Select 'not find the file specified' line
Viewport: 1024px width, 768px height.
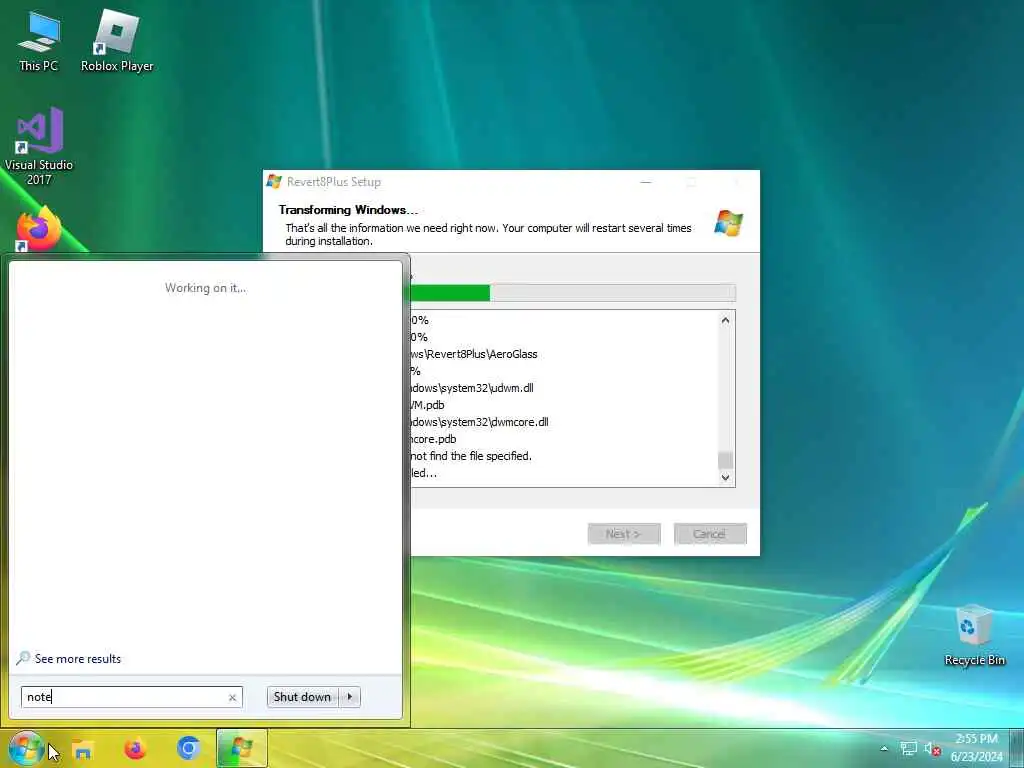tap(471, 456)
